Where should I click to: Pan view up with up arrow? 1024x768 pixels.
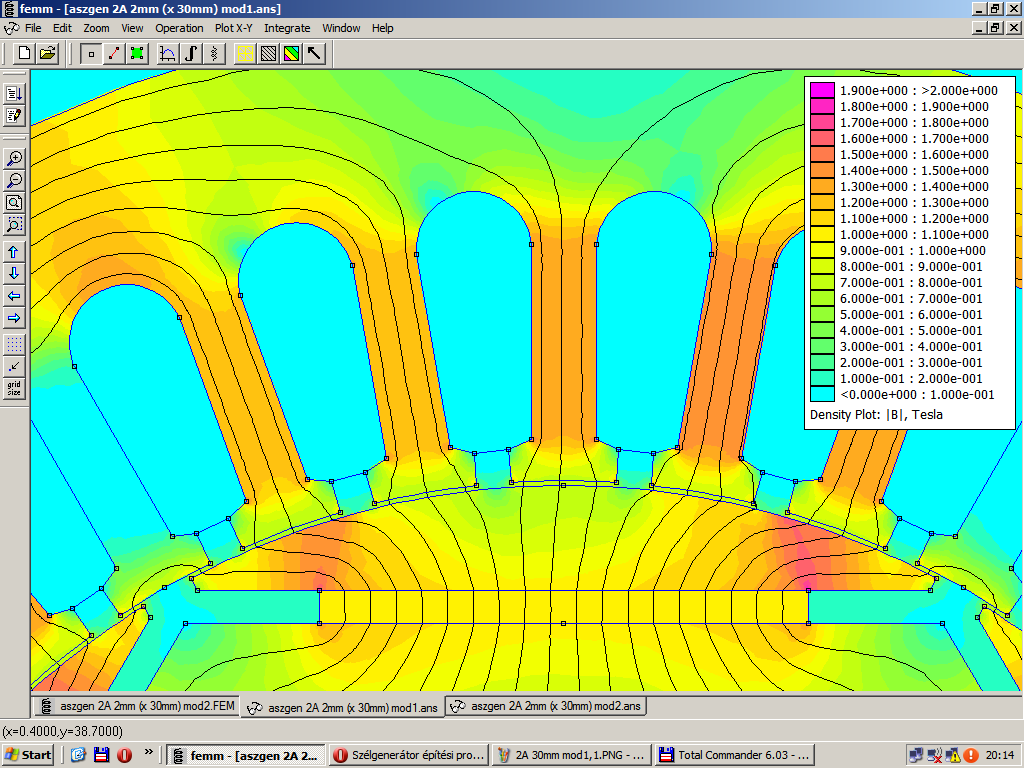click(14, 252)
